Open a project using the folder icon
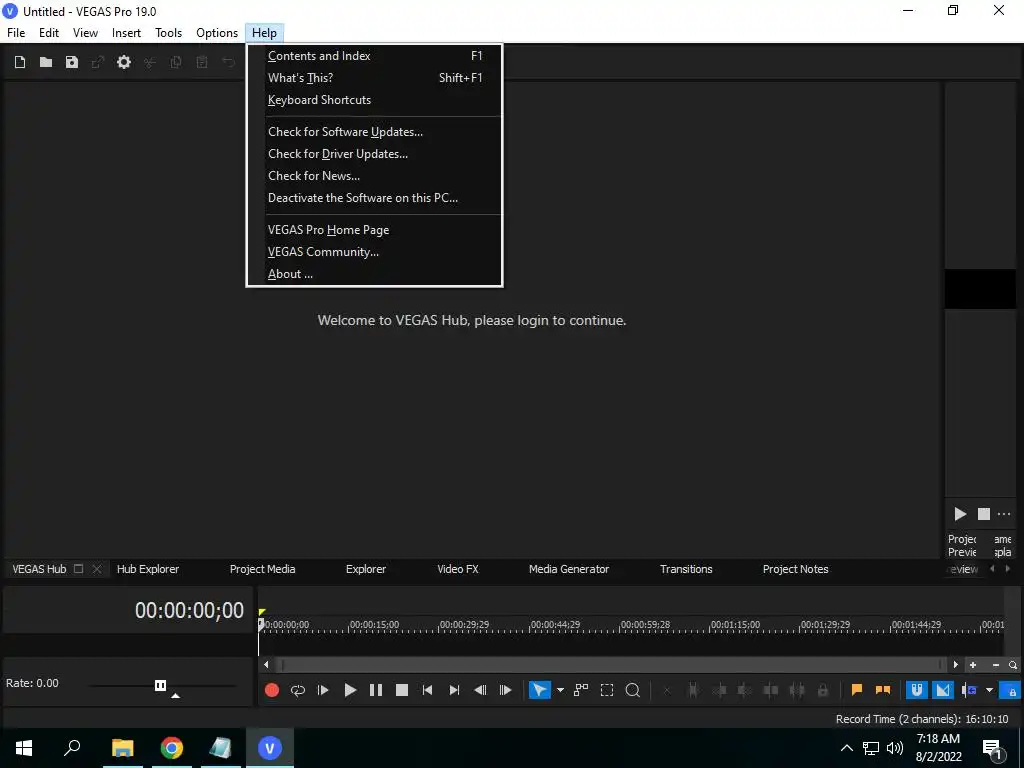 [46, 62]
